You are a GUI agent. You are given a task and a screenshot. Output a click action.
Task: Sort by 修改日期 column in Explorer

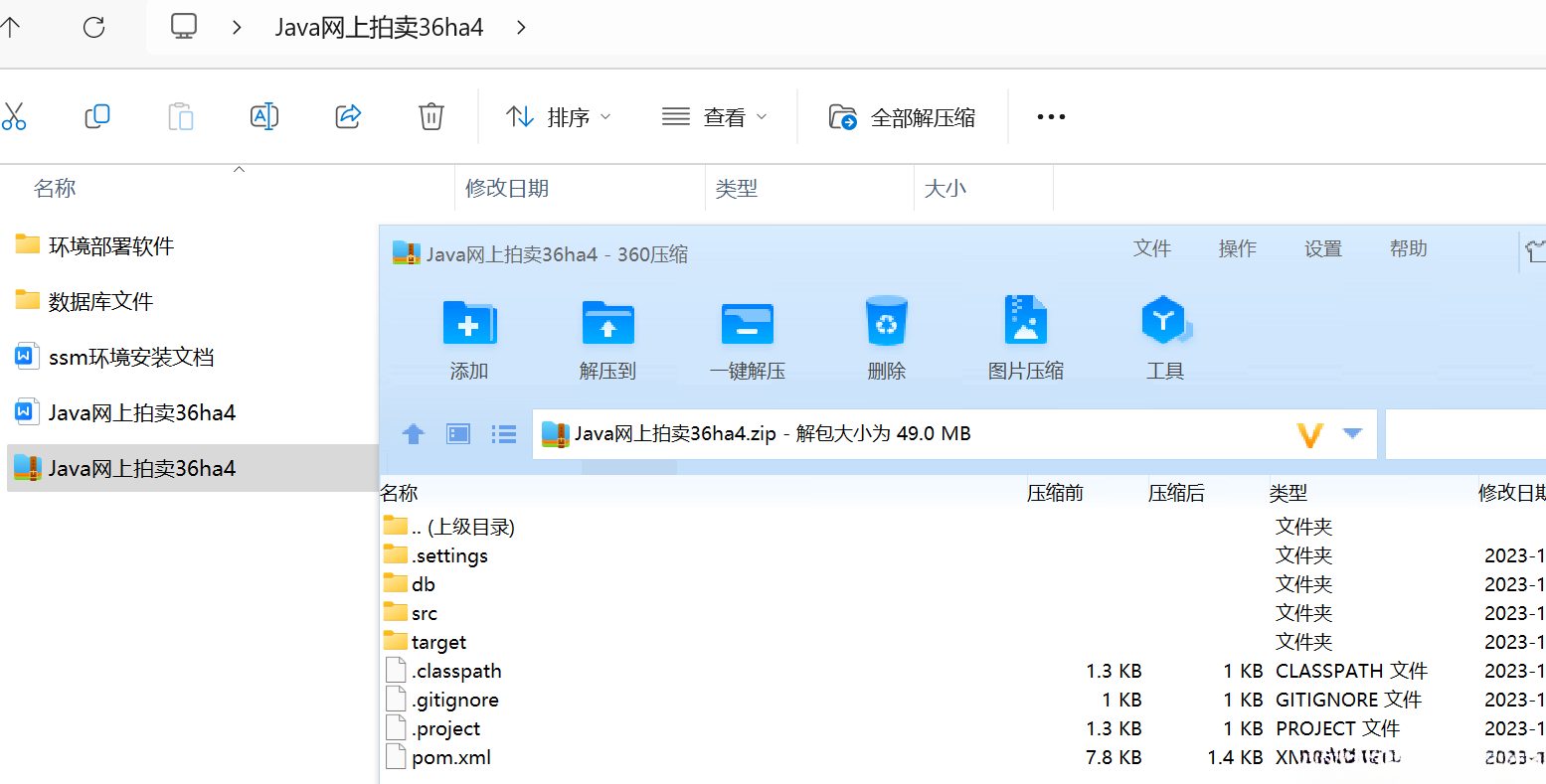coord(507,189)
